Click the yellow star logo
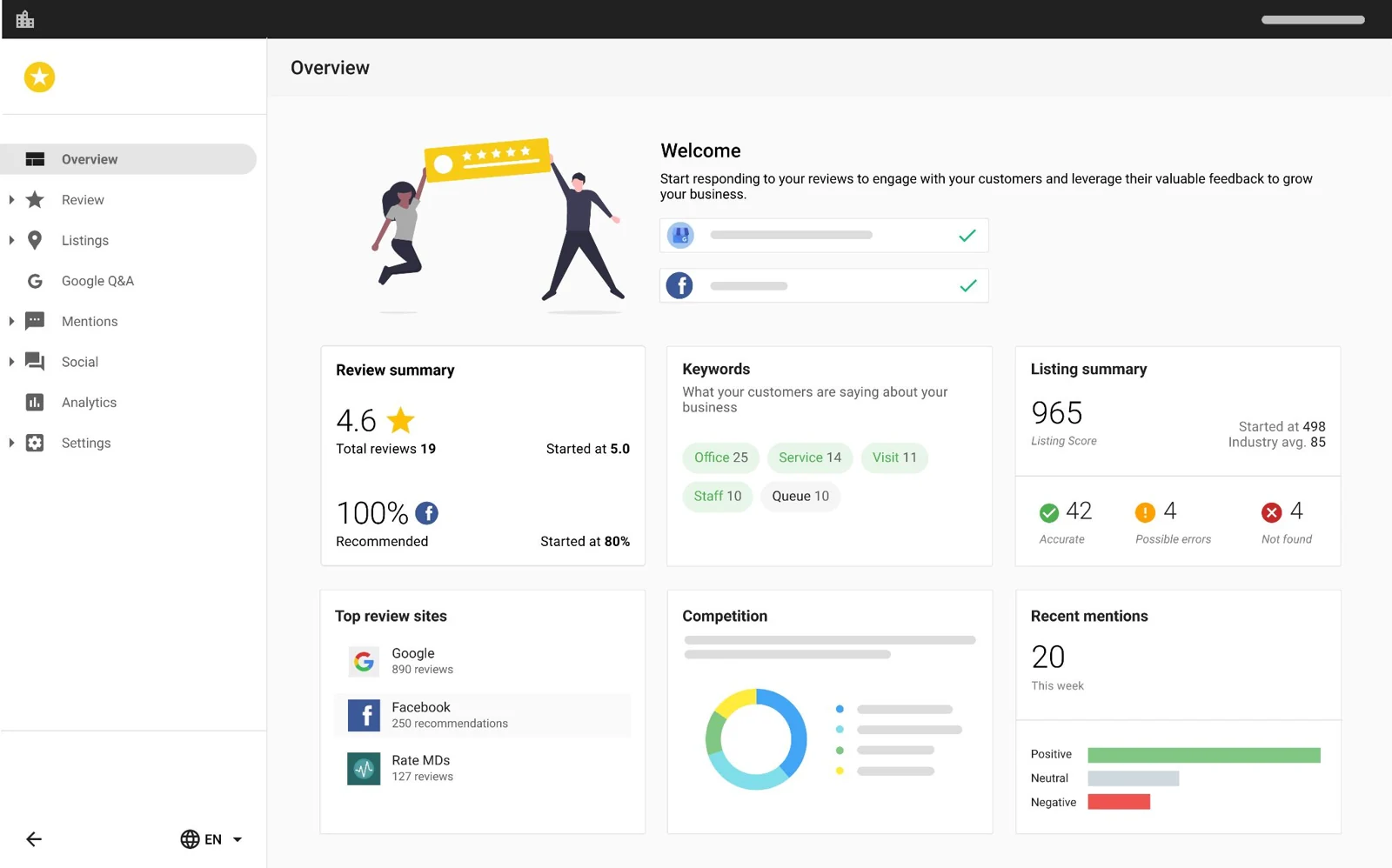Screen dimensions: 1392x868 point(39,77)
